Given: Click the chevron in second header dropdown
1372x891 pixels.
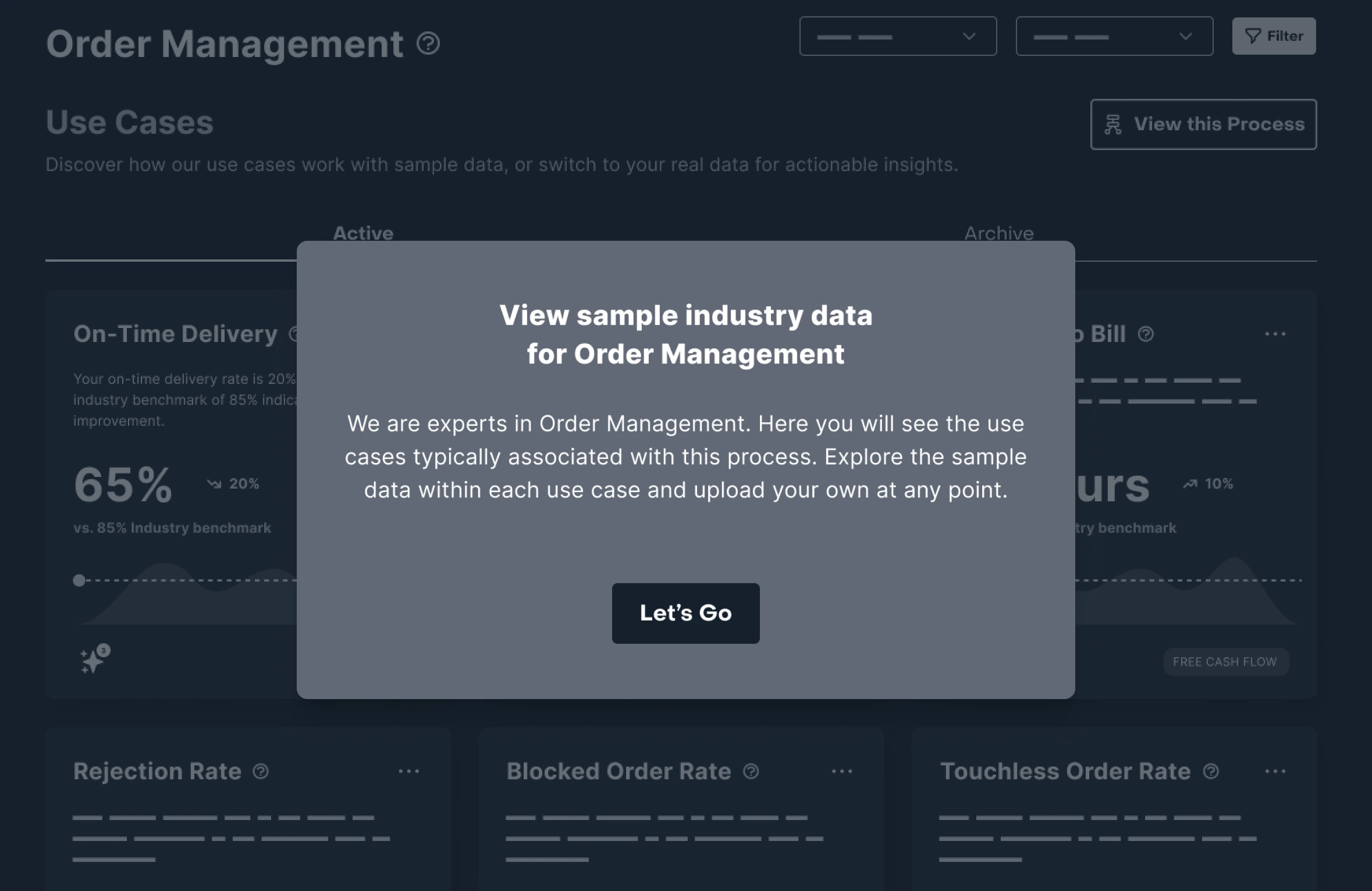Looking at the screenshot, I should [1185, 36].
